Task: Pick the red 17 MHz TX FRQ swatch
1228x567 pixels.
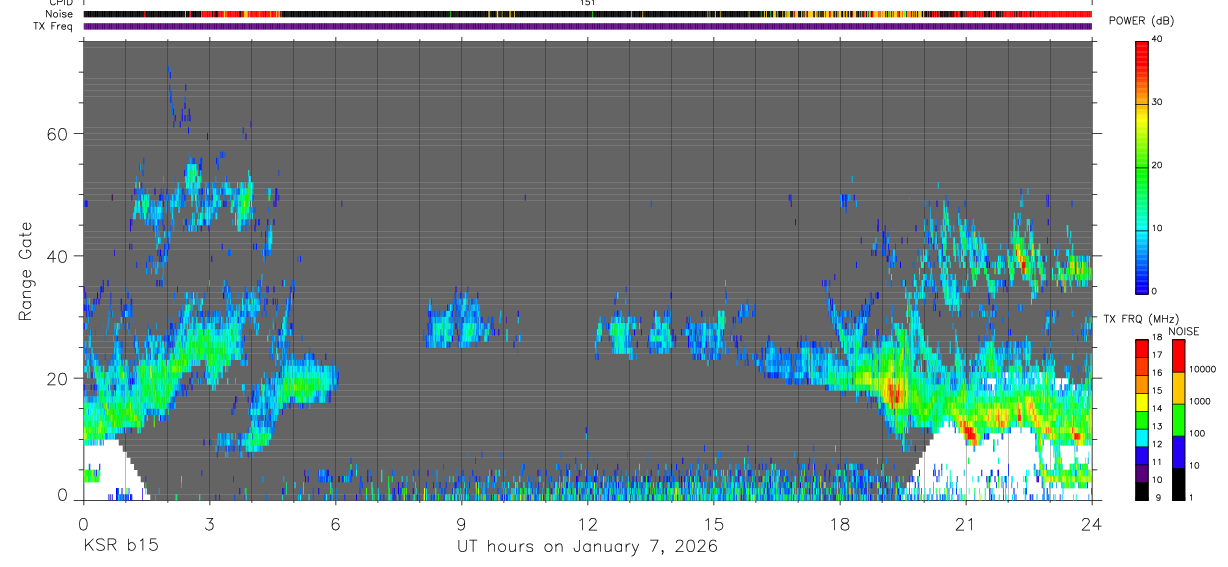Action: [x=1142, y=355]
